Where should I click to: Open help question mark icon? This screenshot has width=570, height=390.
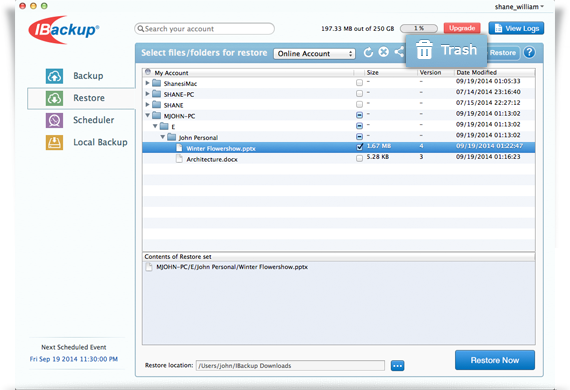click(x=529, y=52)
